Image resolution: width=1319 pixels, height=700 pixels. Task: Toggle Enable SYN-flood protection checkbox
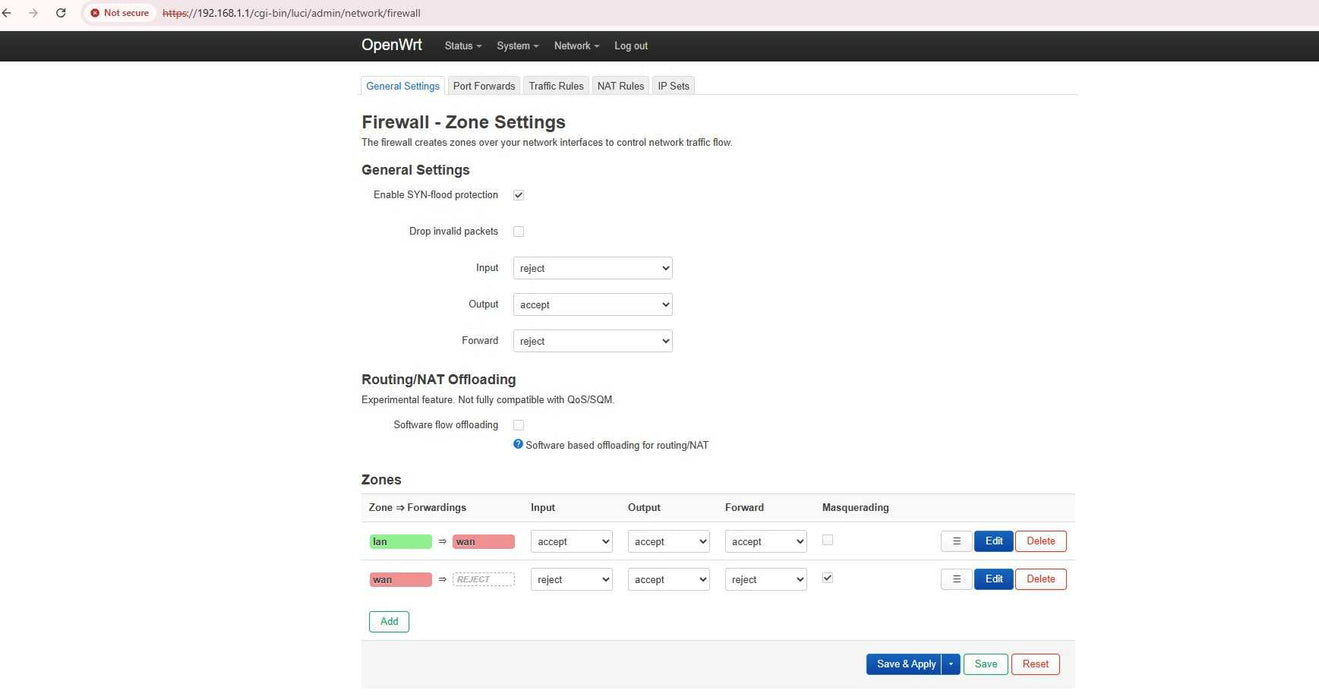click(x=518, y=195)
